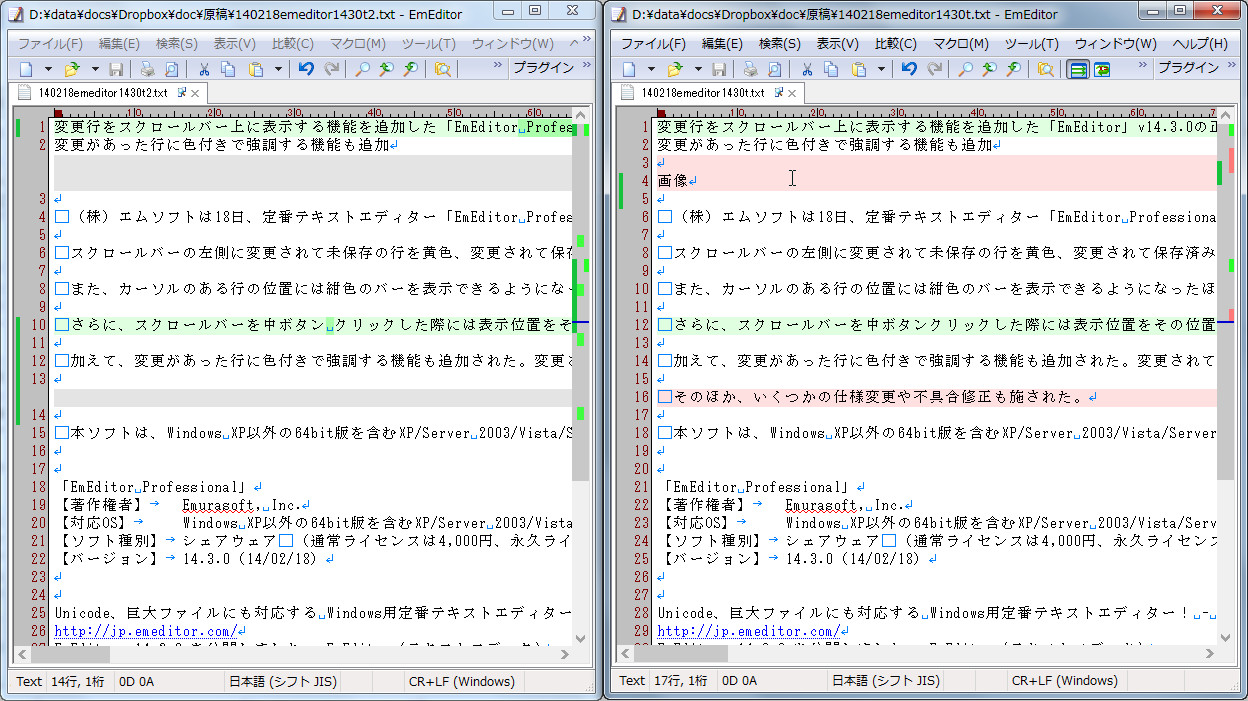
Task: Click Save floppy icon in 1430t.txt window
Action: [719, 69]
